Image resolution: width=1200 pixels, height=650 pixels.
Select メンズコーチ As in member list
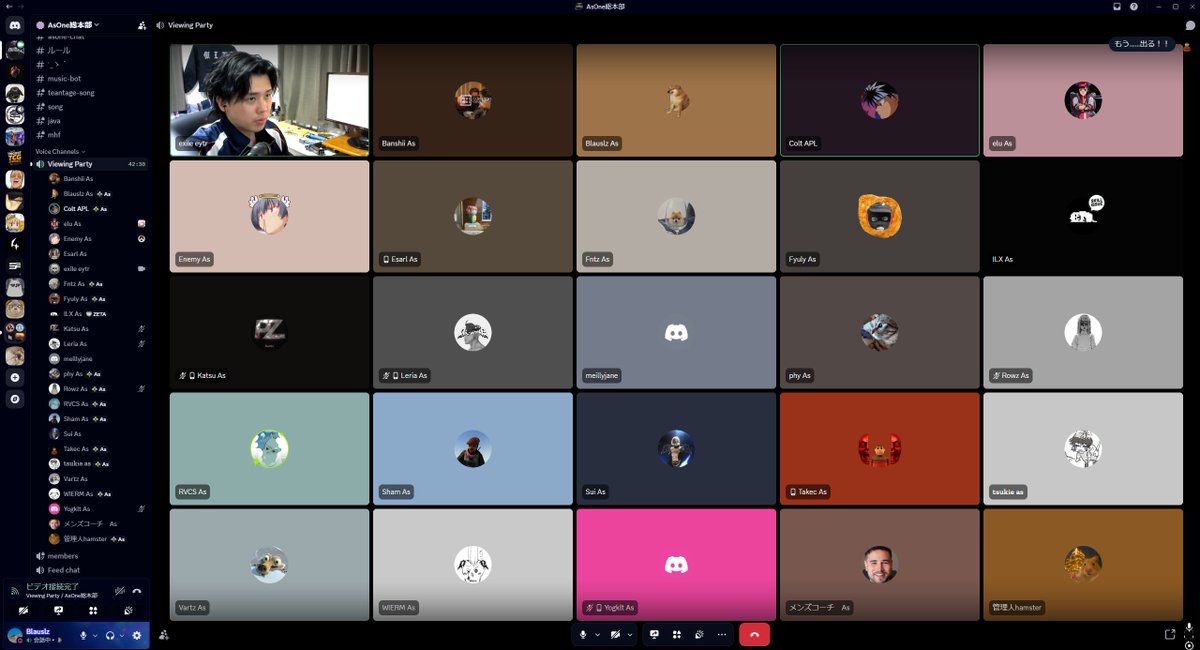97,524
